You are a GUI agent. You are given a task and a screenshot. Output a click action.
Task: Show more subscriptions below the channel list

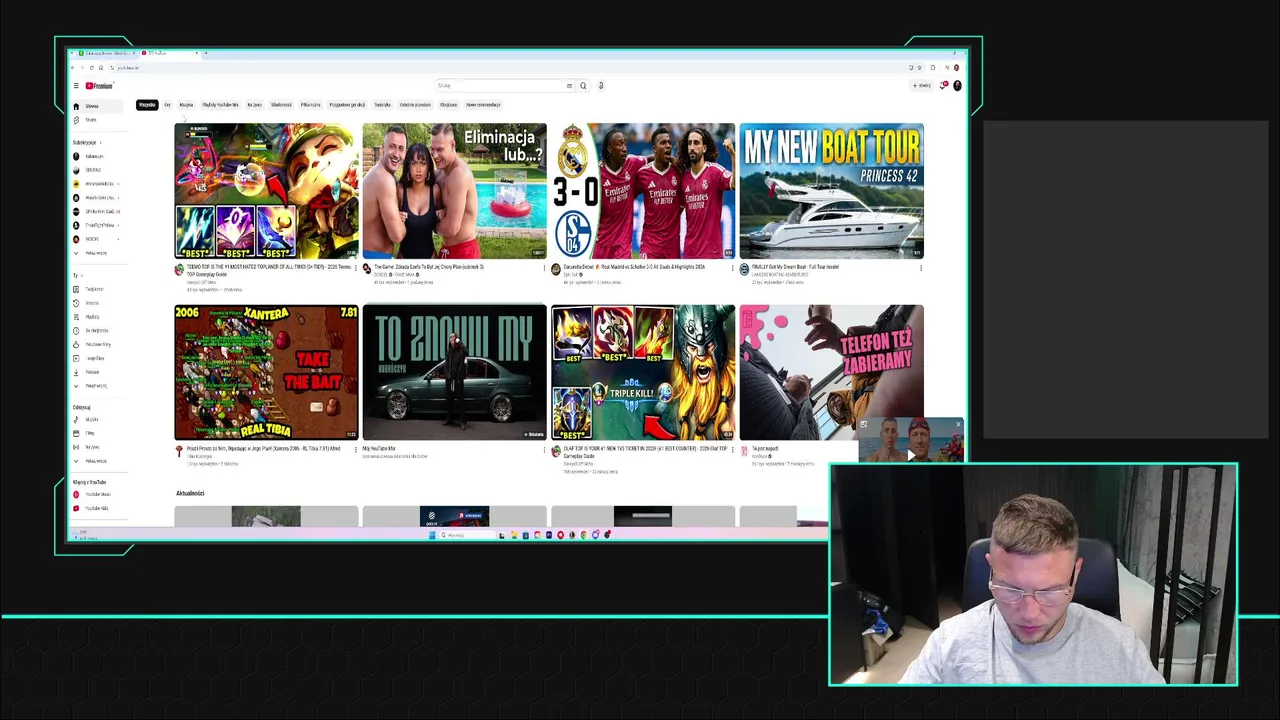[x=96, y=253]
